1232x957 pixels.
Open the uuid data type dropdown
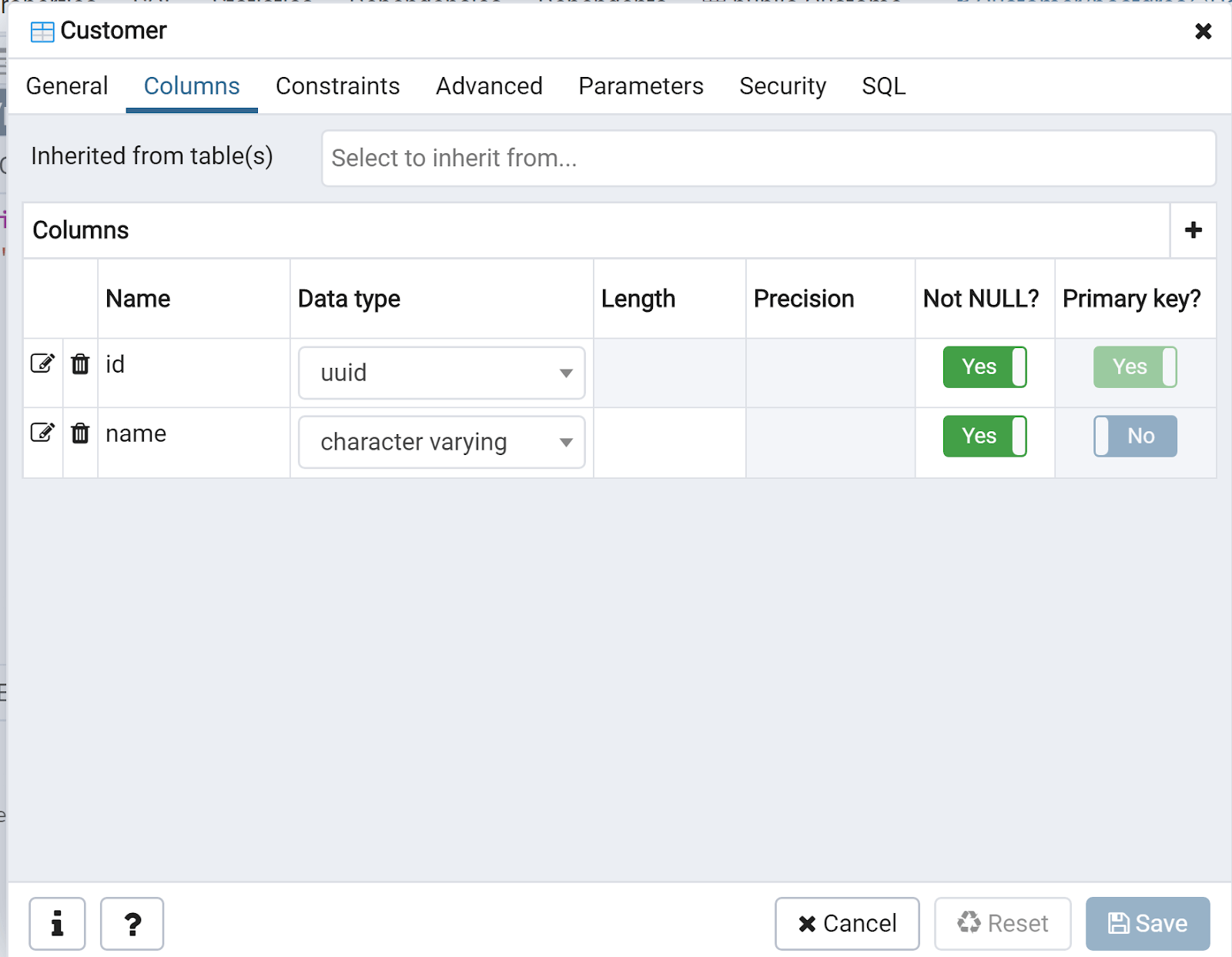[x=441, y=373]
